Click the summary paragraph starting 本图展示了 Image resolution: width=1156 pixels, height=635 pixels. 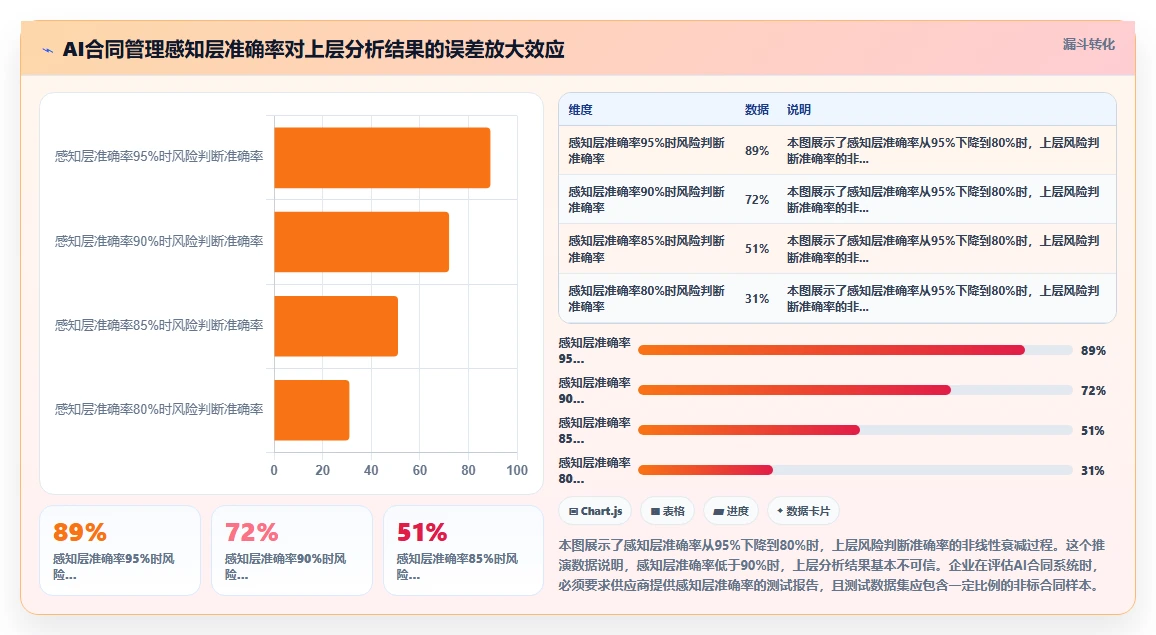(832, 566)
